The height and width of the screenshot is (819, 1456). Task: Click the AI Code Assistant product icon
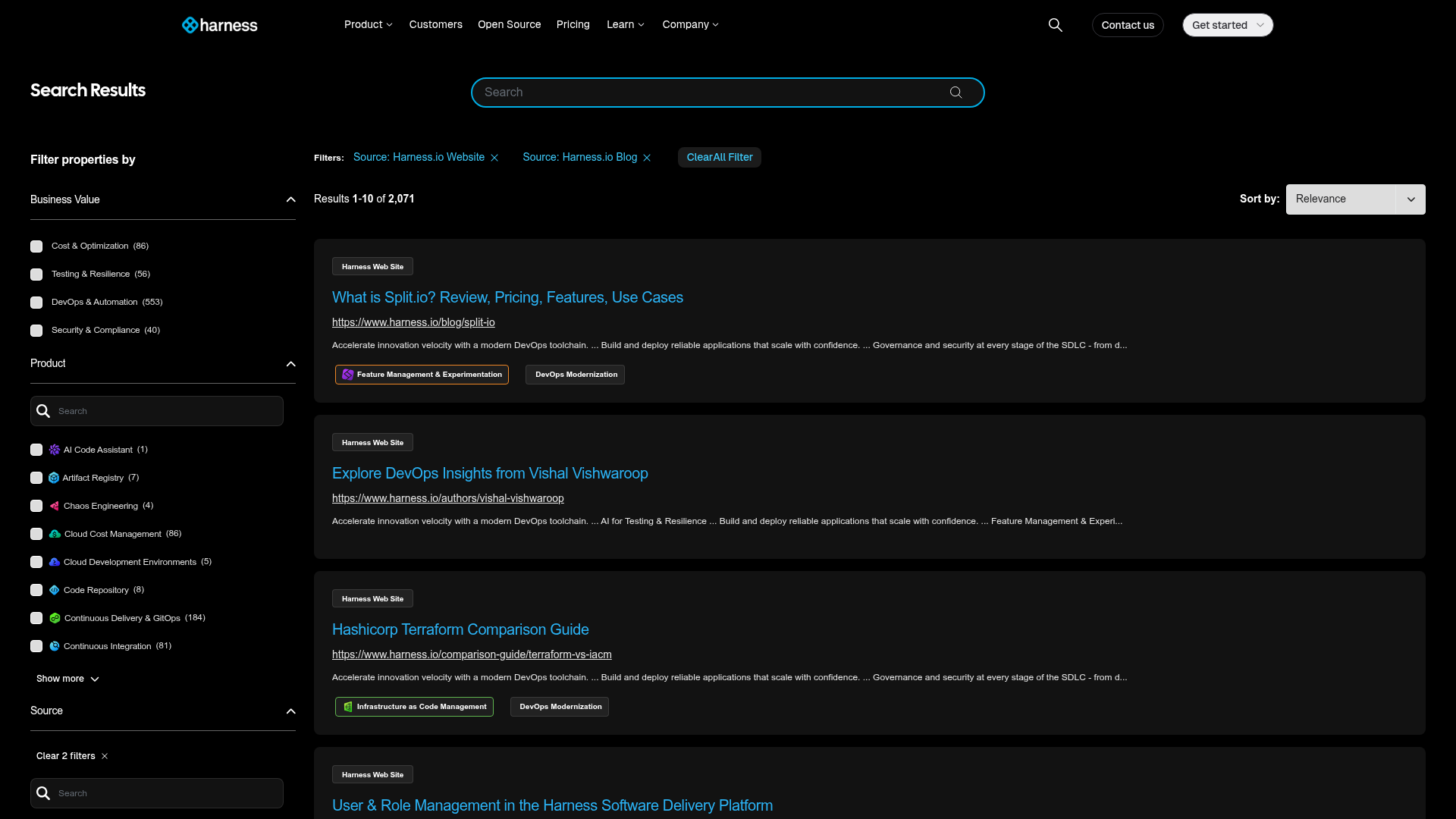pos(55,450)
